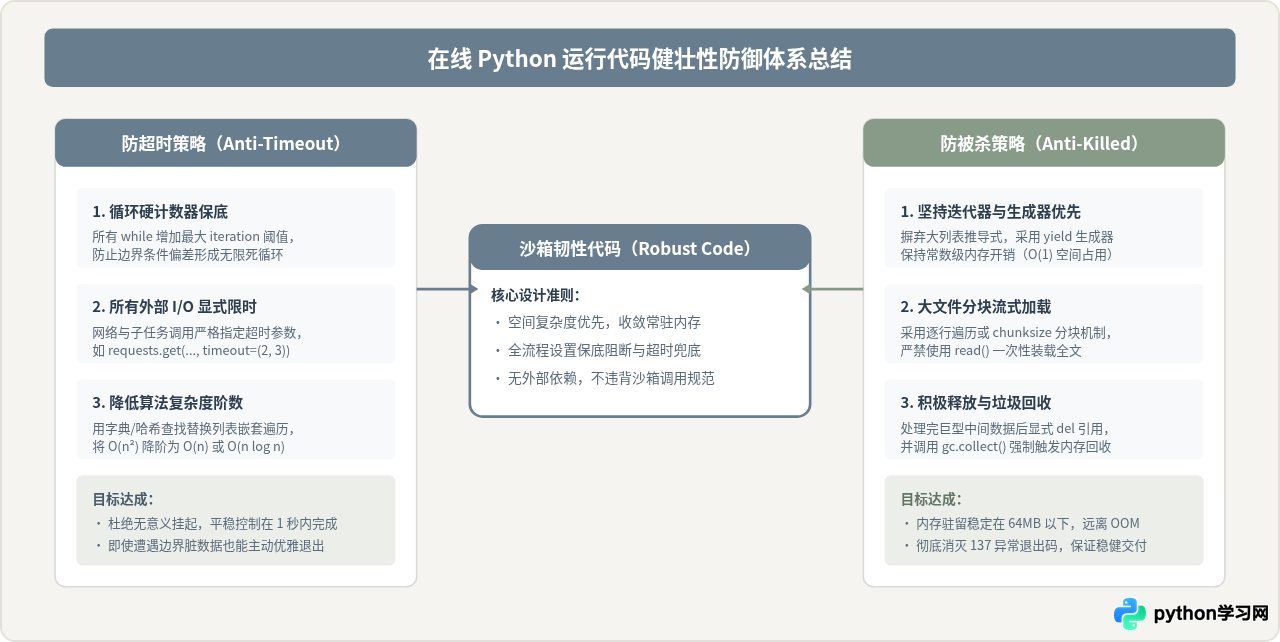The width and height of the screenshot is (1280, 642).
Task: Click '目标达成：' in the Anti-Timeout panel
Action: coord(123,499)
